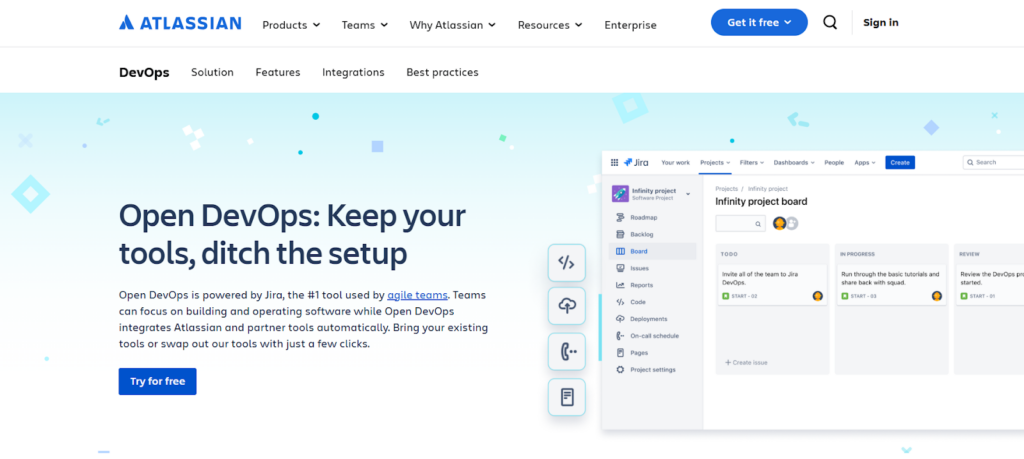Image resolution: width=1024 pixels, height=459 pixels.
Task: Expand Apps dropdown in Jira nav
Action: click(x=865, y=163)
